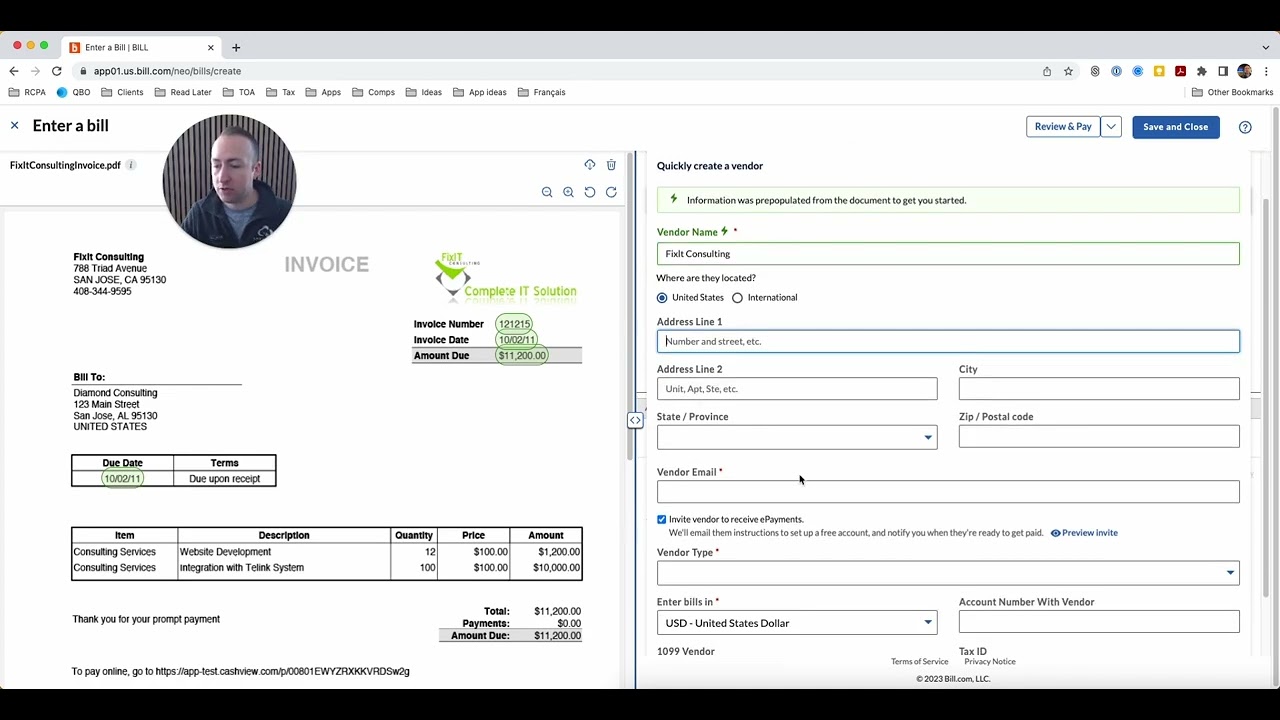The width and height of the screenshot is (1280, 720).
Task: Toggle the browser side panel
Action: point(1223,71)
